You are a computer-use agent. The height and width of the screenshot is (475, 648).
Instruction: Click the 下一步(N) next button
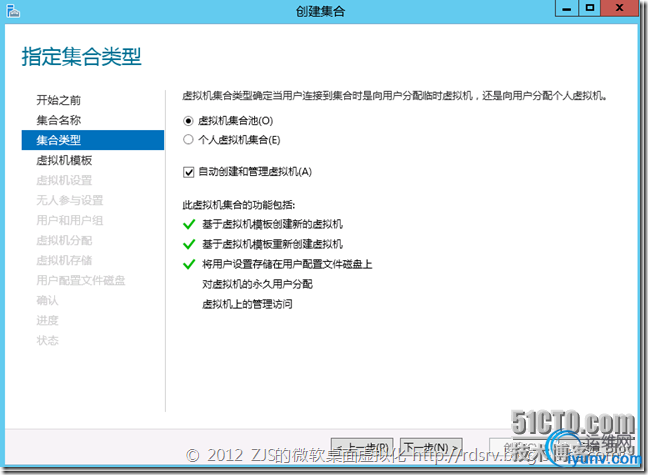pyautogui.click(x=431, y=448)
